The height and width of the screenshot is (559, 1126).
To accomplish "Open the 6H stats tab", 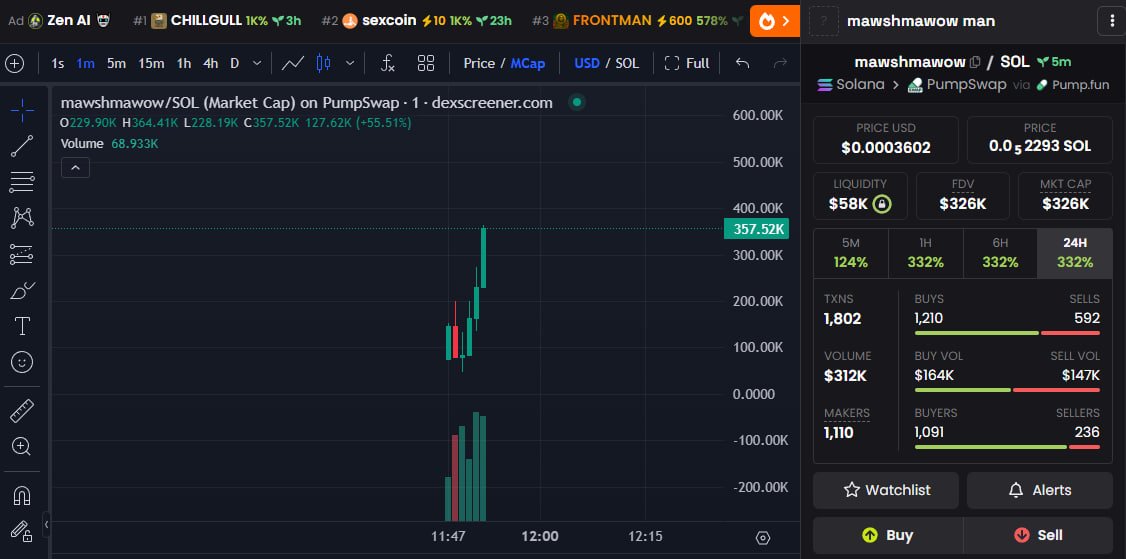I will [1000, 253].
